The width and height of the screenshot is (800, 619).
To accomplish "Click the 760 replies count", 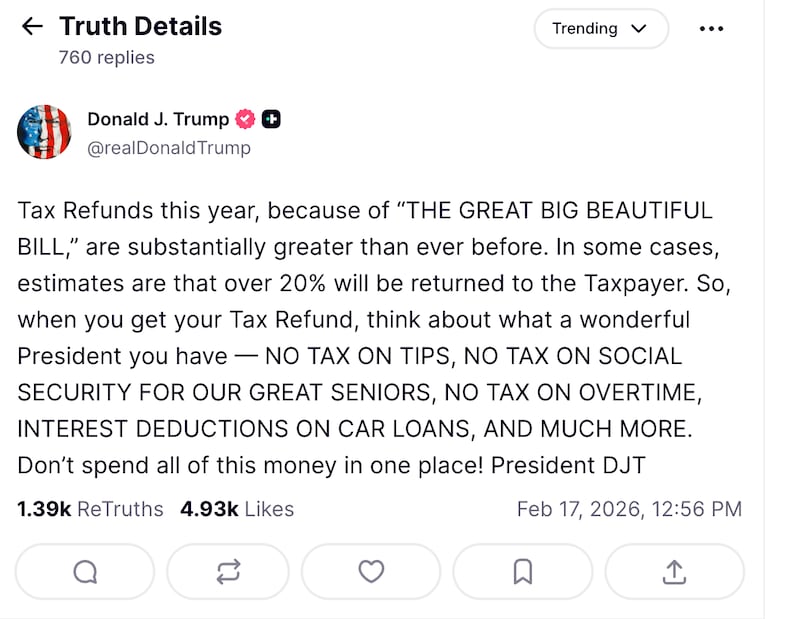I will (x=107, y=57).
